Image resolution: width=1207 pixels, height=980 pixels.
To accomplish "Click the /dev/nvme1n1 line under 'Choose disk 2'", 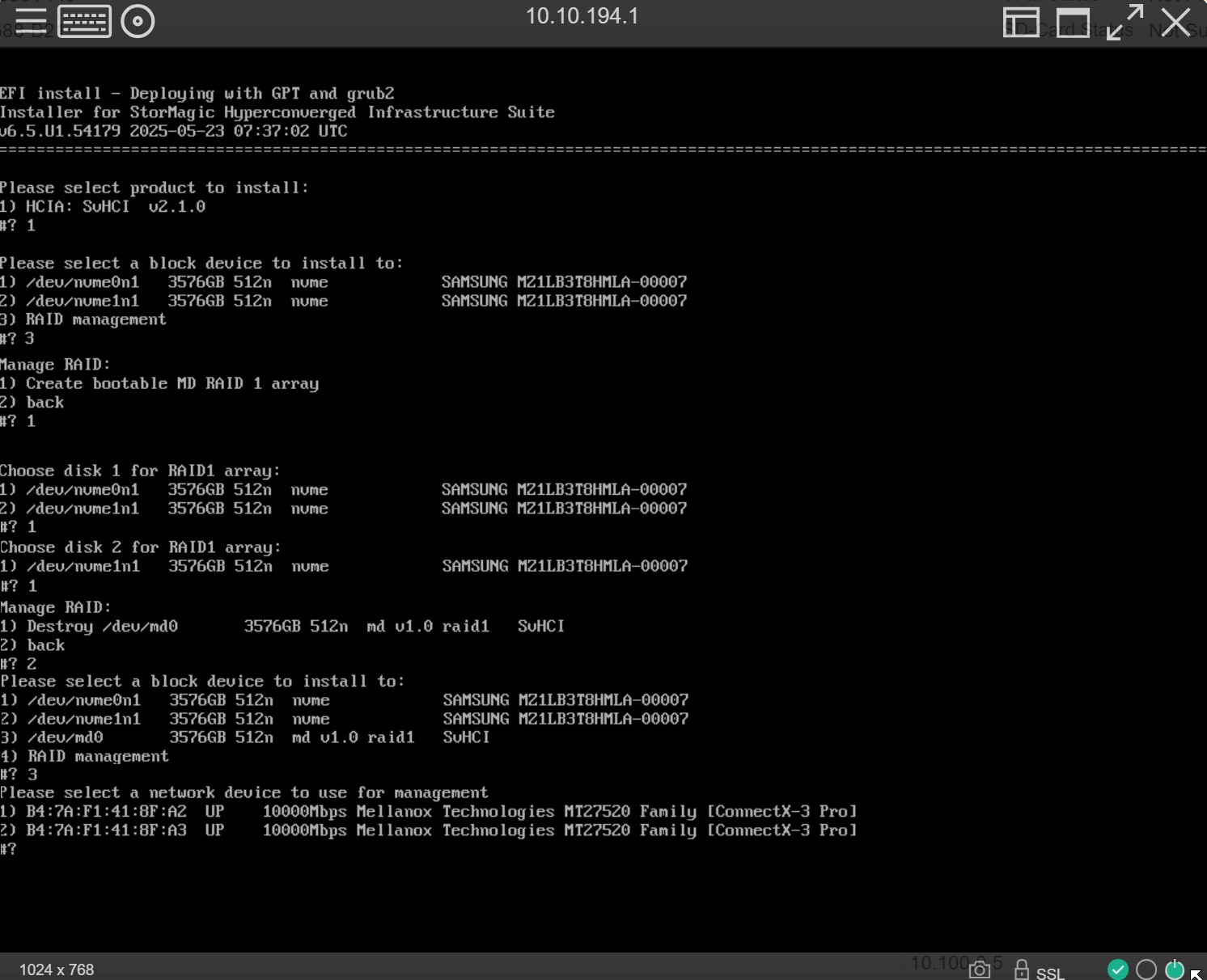I will point(344,566).
